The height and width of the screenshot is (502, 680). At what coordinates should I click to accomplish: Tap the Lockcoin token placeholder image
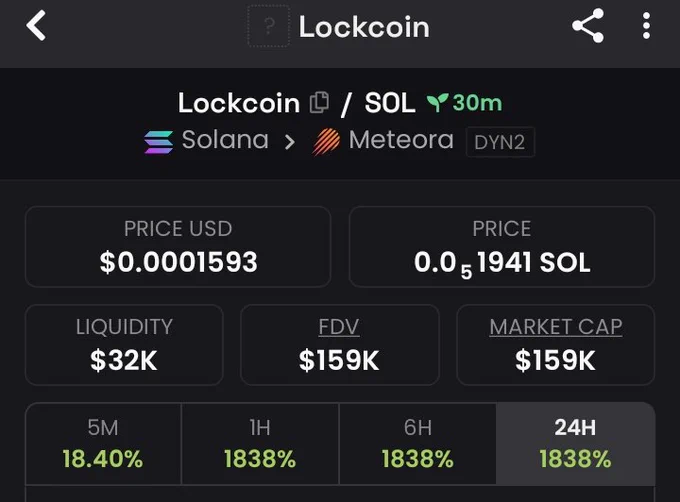pos(268,26)
